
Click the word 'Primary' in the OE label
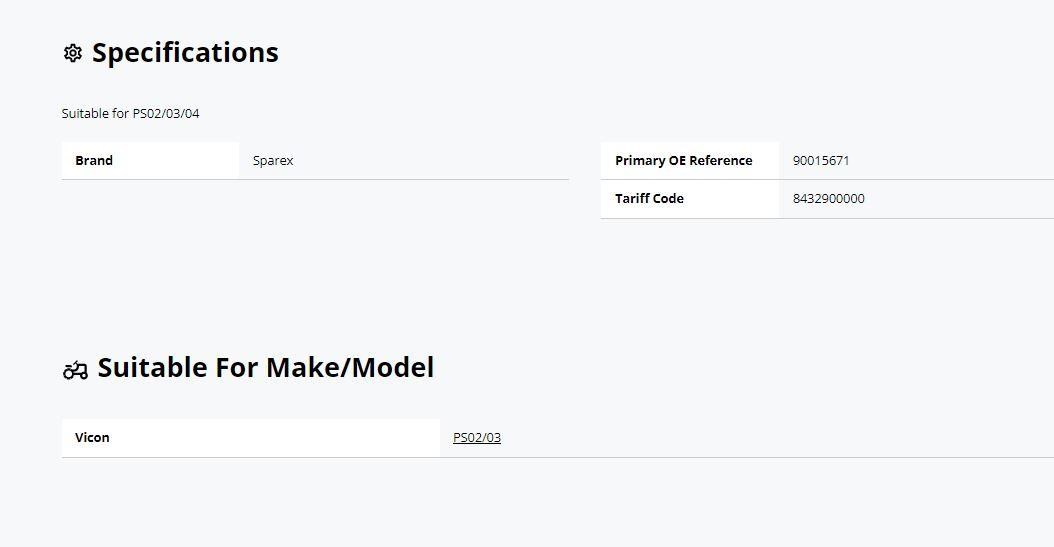coord(640,161)
